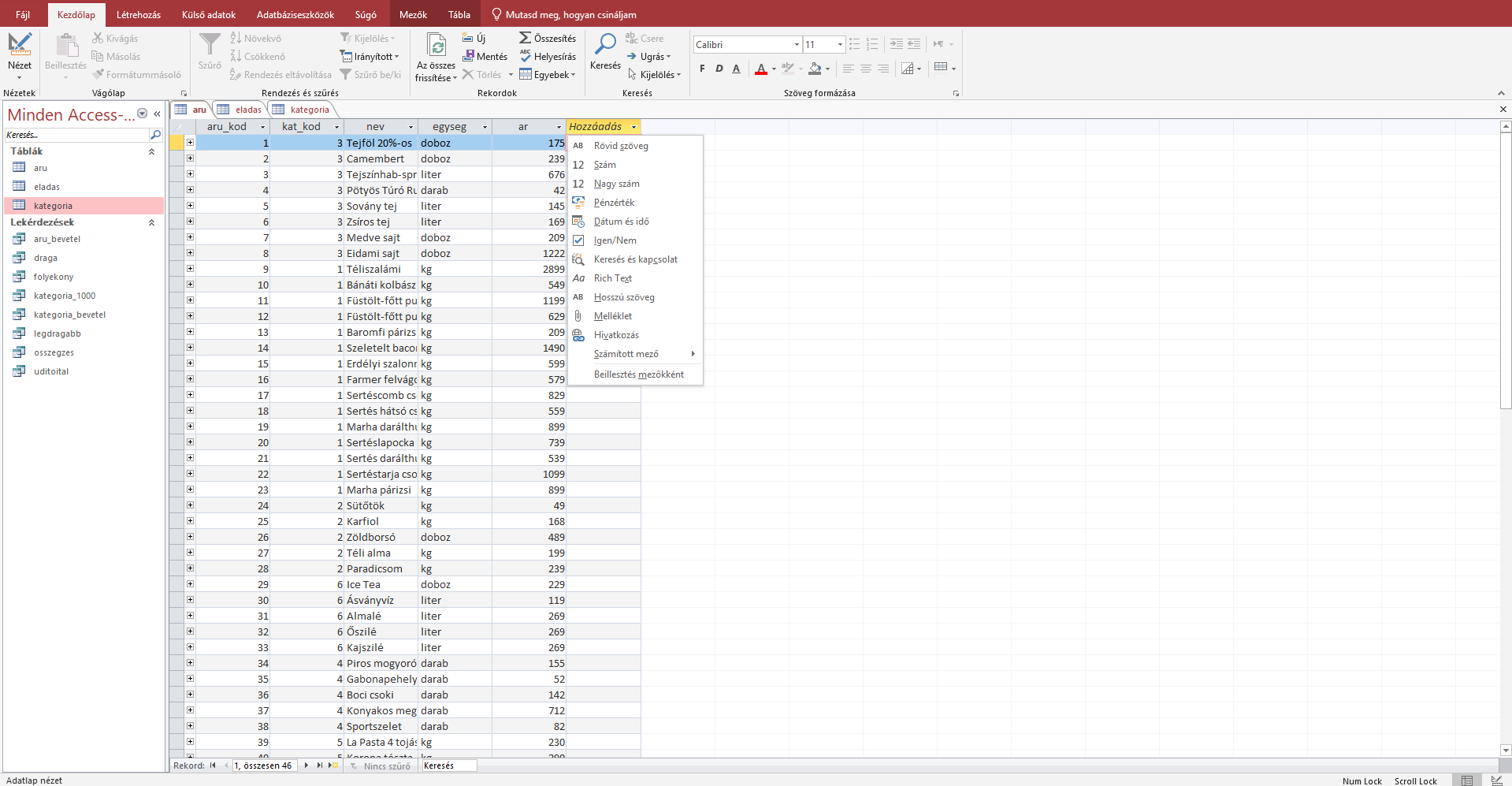Open the Calibri font name dropdown
This screenshot has height=786, width=1512.
[x=797, y=45]
